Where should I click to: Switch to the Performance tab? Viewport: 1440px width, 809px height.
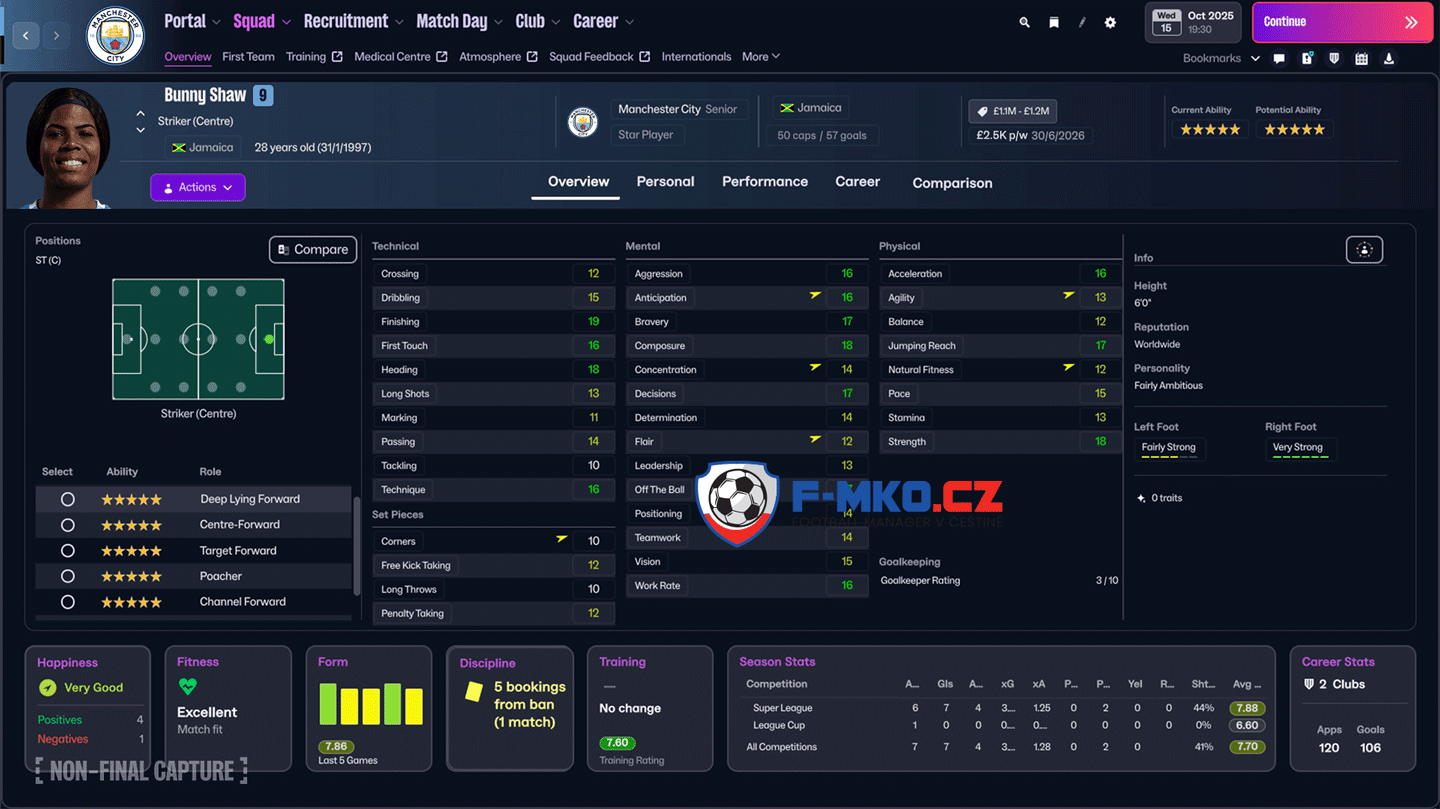click(765, 182)
